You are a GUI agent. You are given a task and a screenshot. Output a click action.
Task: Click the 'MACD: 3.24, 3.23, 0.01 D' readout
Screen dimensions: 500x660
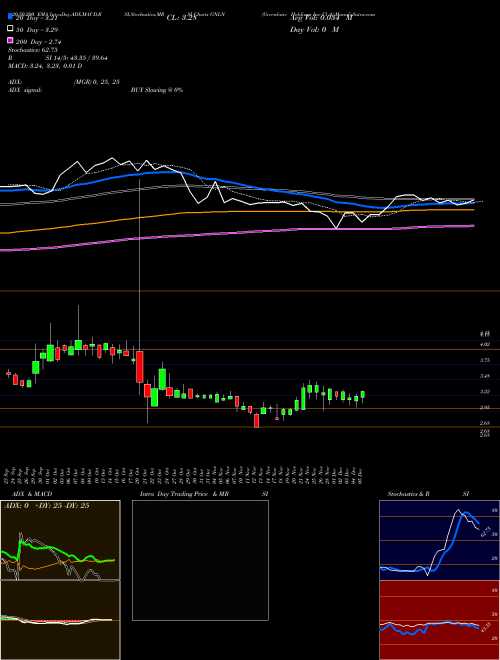pos(45,66)
